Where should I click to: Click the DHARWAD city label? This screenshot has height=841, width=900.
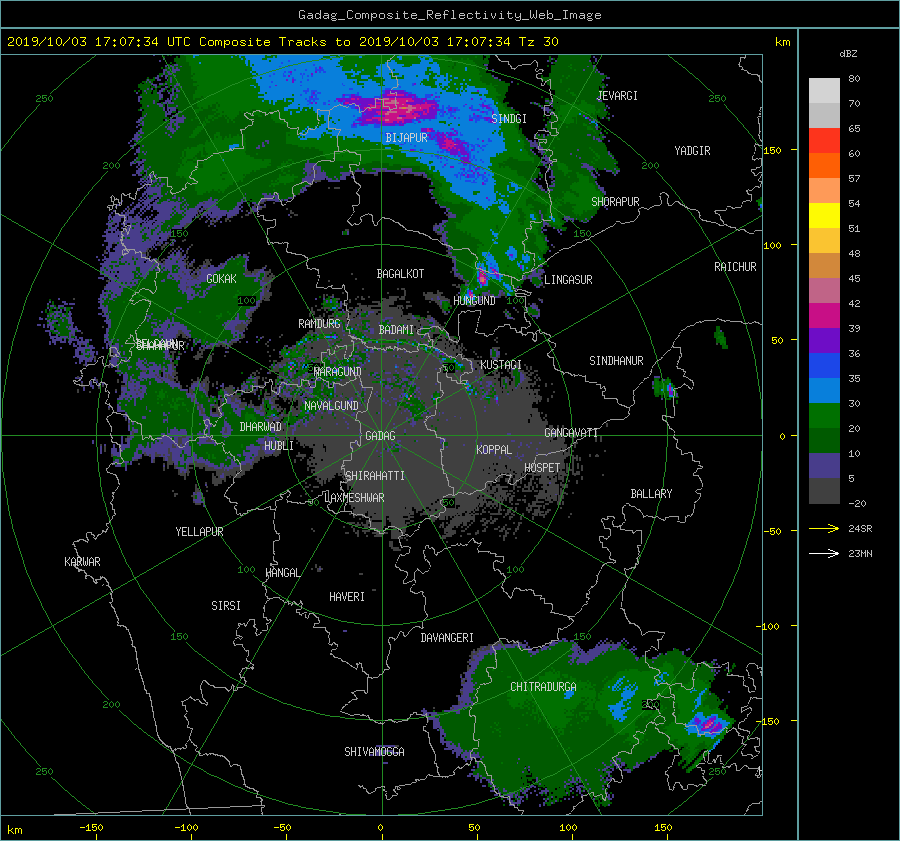click(x=260, y=427)
